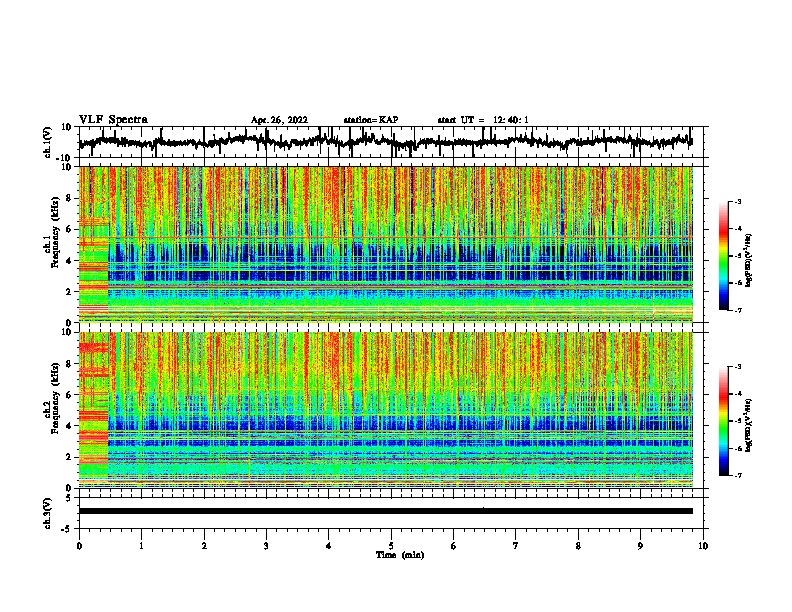Click time axis tick label "10" at right end
This screenshot has height=612, width=792.
click(x=703, y=546)
